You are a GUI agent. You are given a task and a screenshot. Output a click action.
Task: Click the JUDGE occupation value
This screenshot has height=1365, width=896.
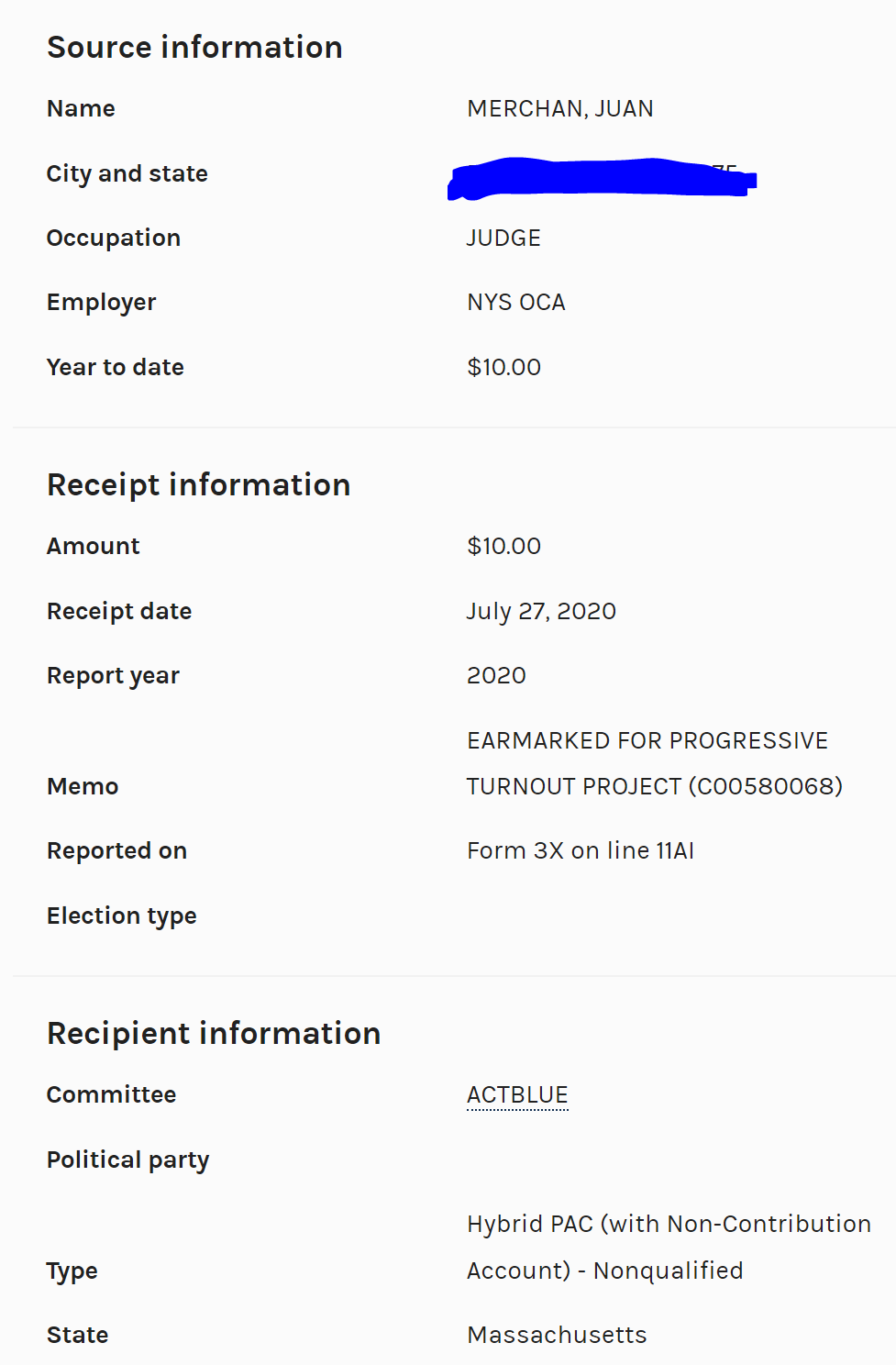503,239
